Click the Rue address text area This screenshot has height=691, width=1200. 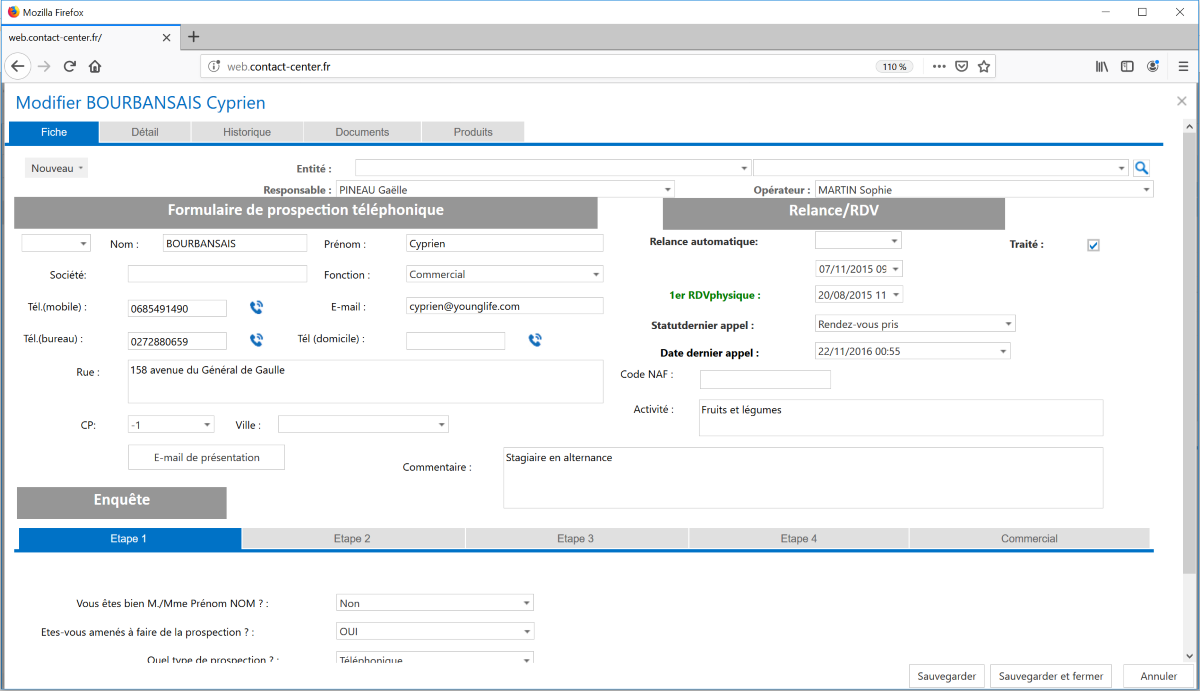click(x=366, y=381)
